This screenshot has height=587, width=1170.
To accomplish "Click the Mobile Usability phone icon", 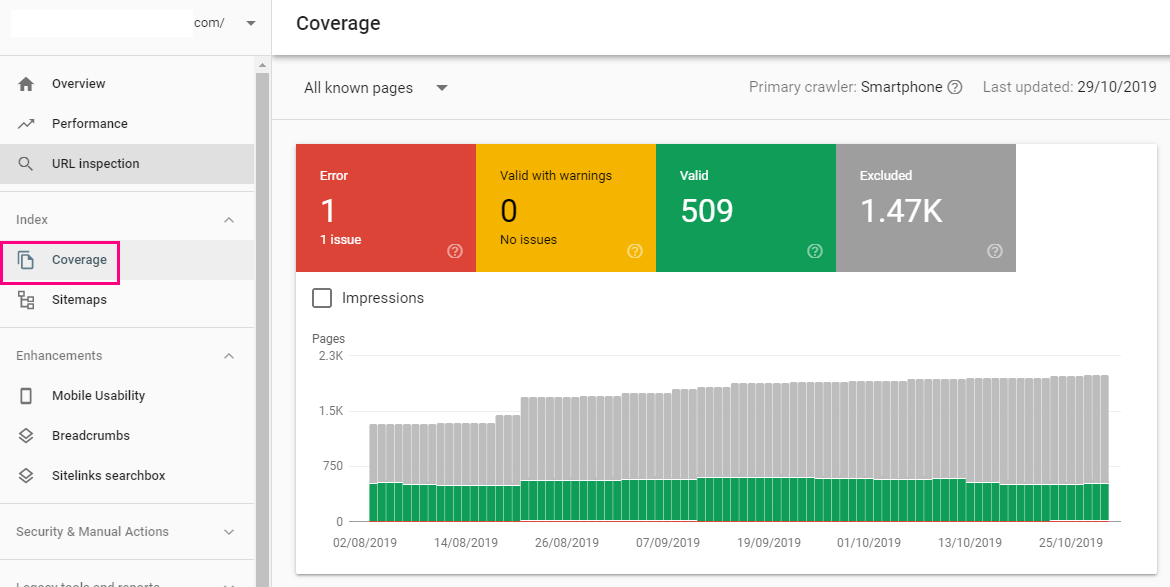I will pos(26,396).
